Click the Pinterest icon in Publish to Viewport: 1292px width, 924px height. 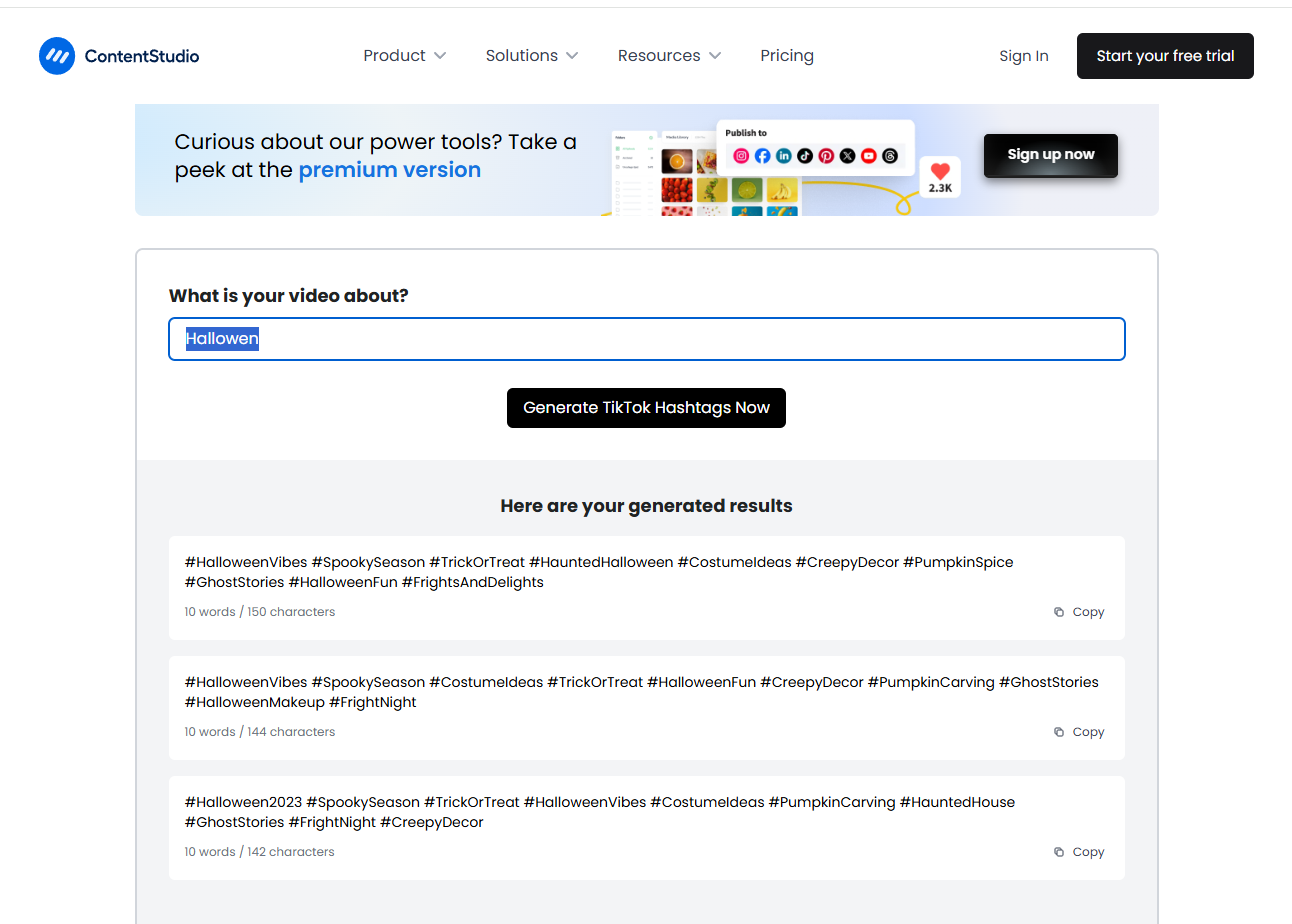(x=826, y=156)
